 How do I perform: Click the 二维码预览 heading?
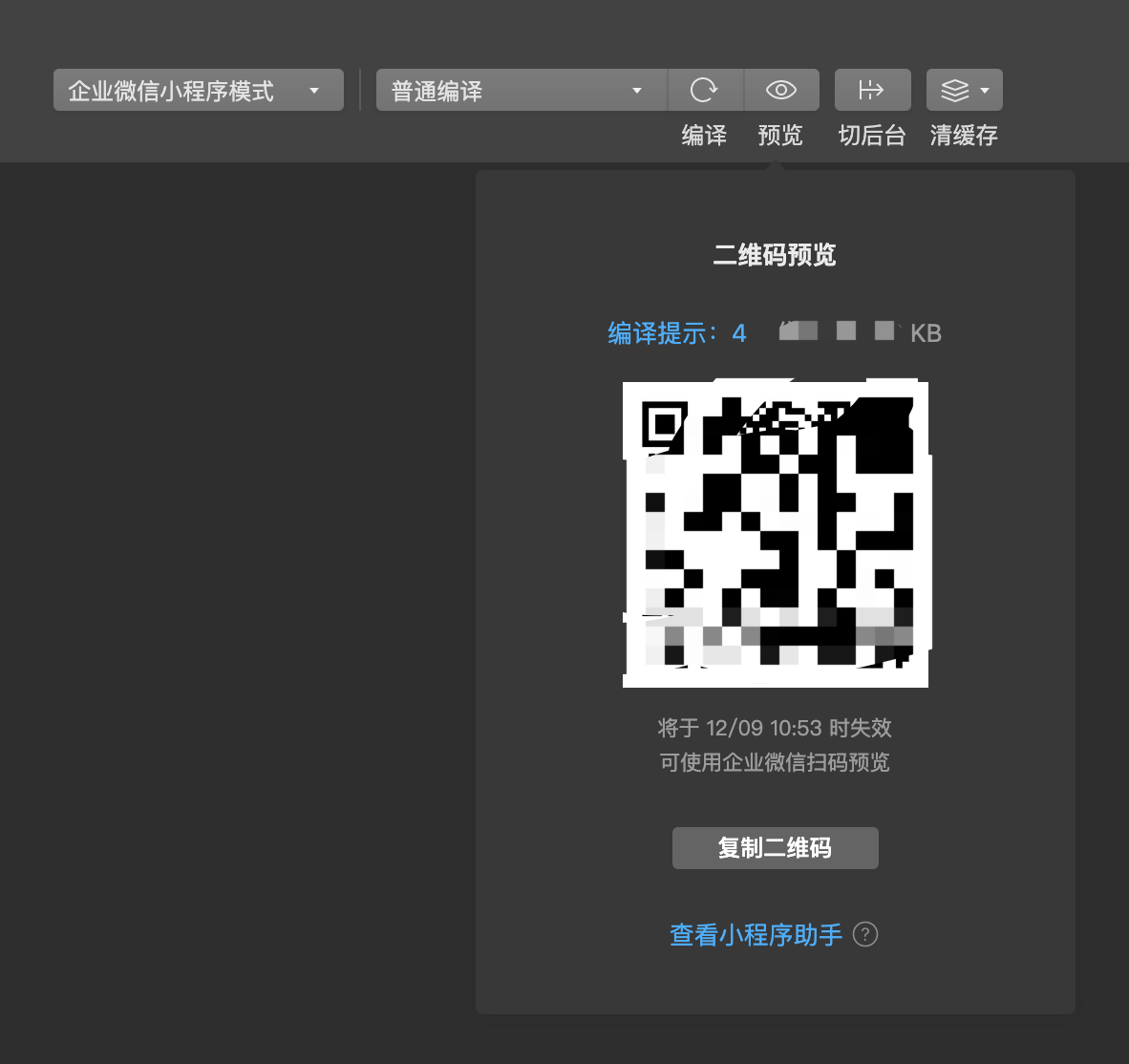point(775,255)
